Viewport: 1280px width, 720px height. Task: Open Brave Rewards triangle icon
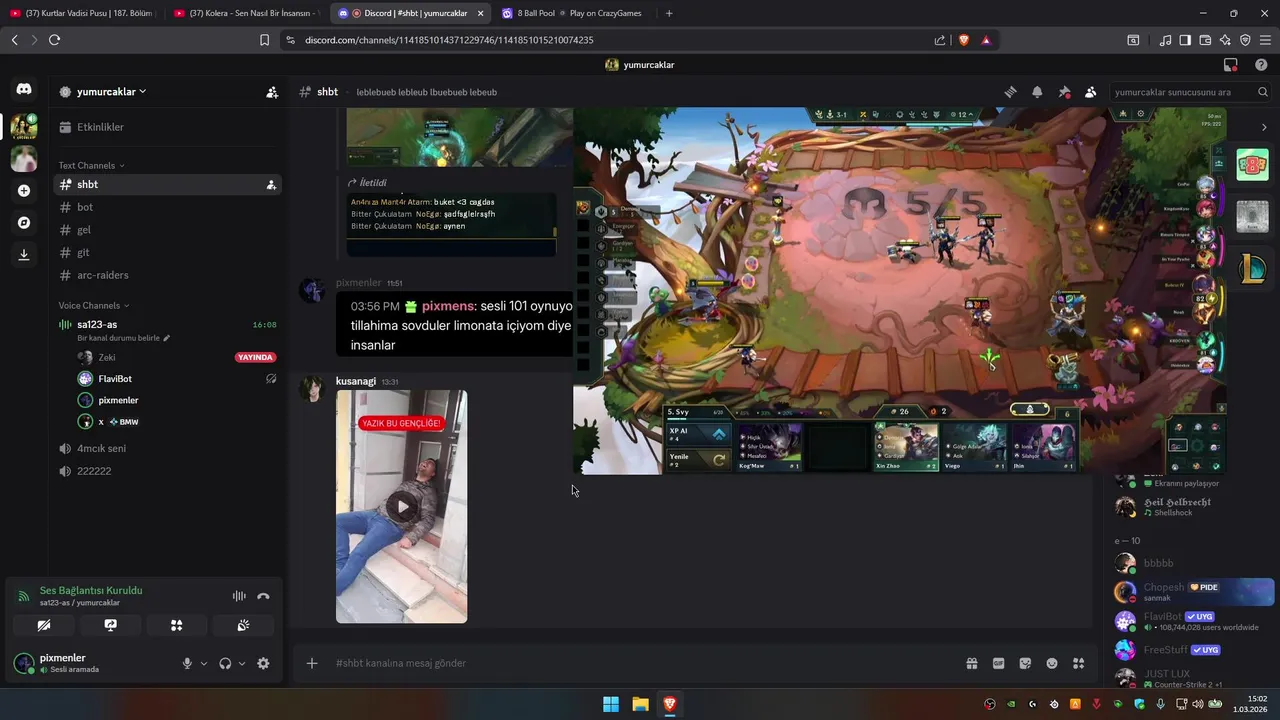click(x=986, y=40)
